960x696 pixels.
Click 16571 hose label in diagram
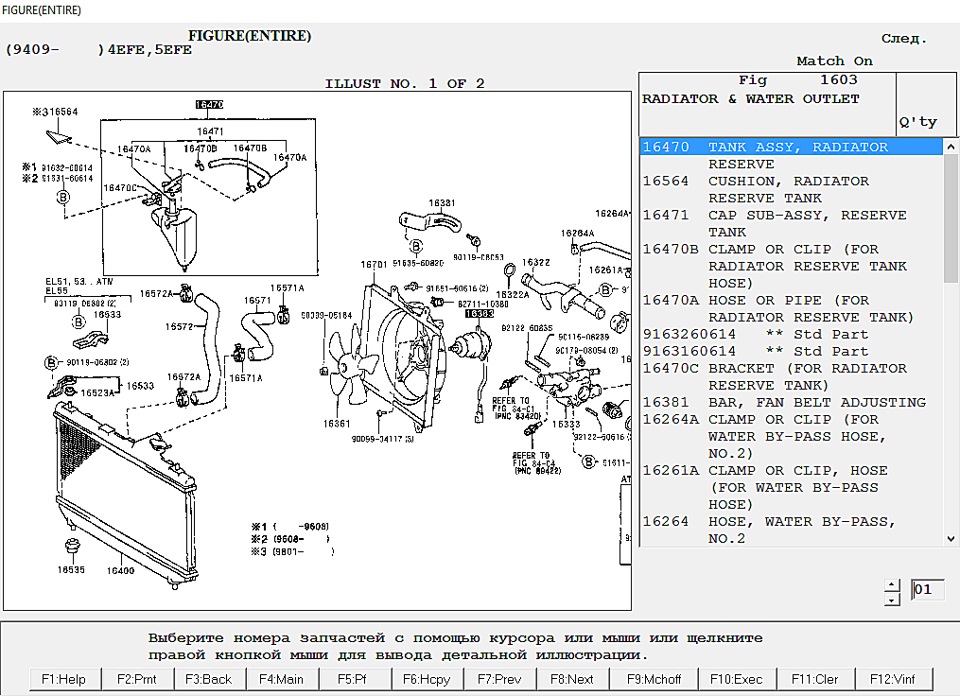[x=257, y=301]
